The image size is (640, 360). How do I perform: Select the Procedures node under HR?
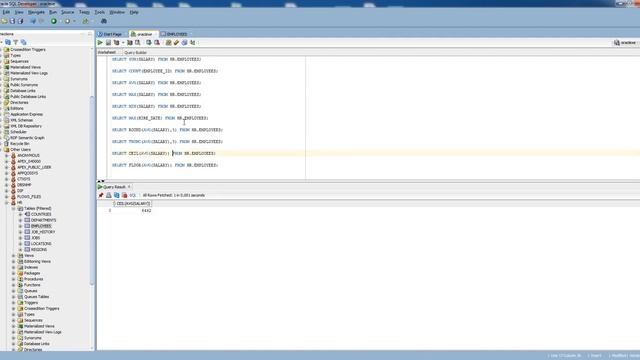(33, 279)
